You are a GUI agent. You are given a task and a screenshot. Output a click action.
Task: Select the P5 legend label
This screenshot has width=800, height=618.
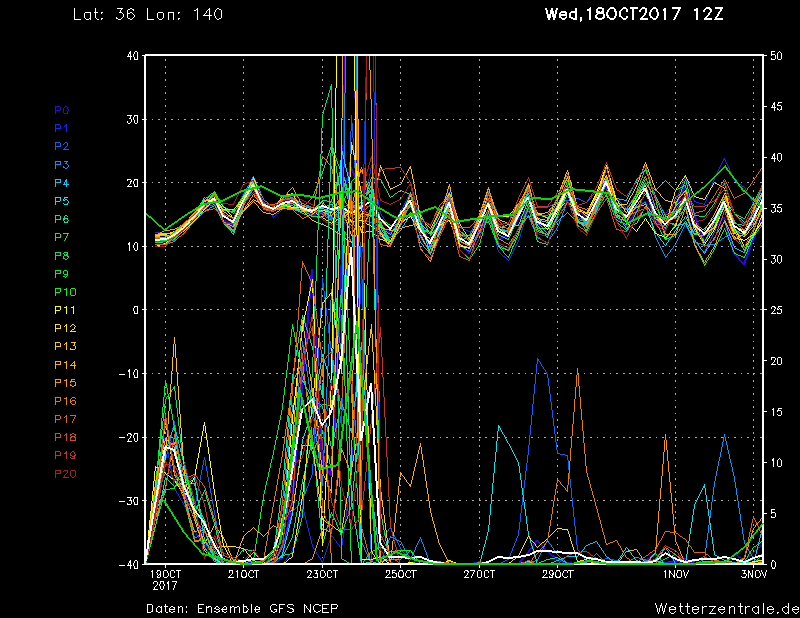click(x=62, y=201)
